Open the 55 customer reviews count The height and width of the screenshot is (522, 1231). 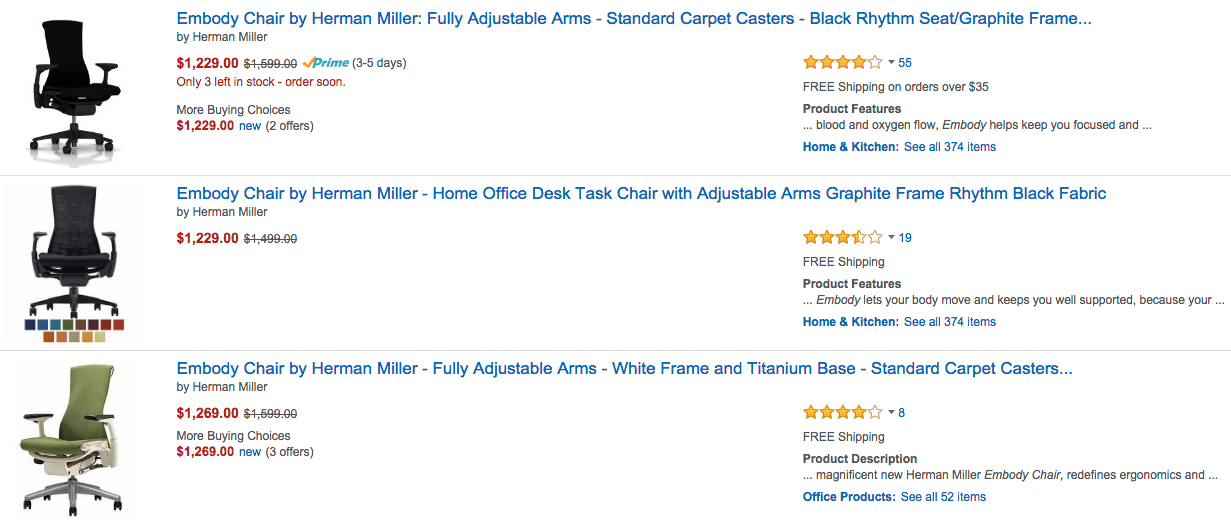(905, 63)
